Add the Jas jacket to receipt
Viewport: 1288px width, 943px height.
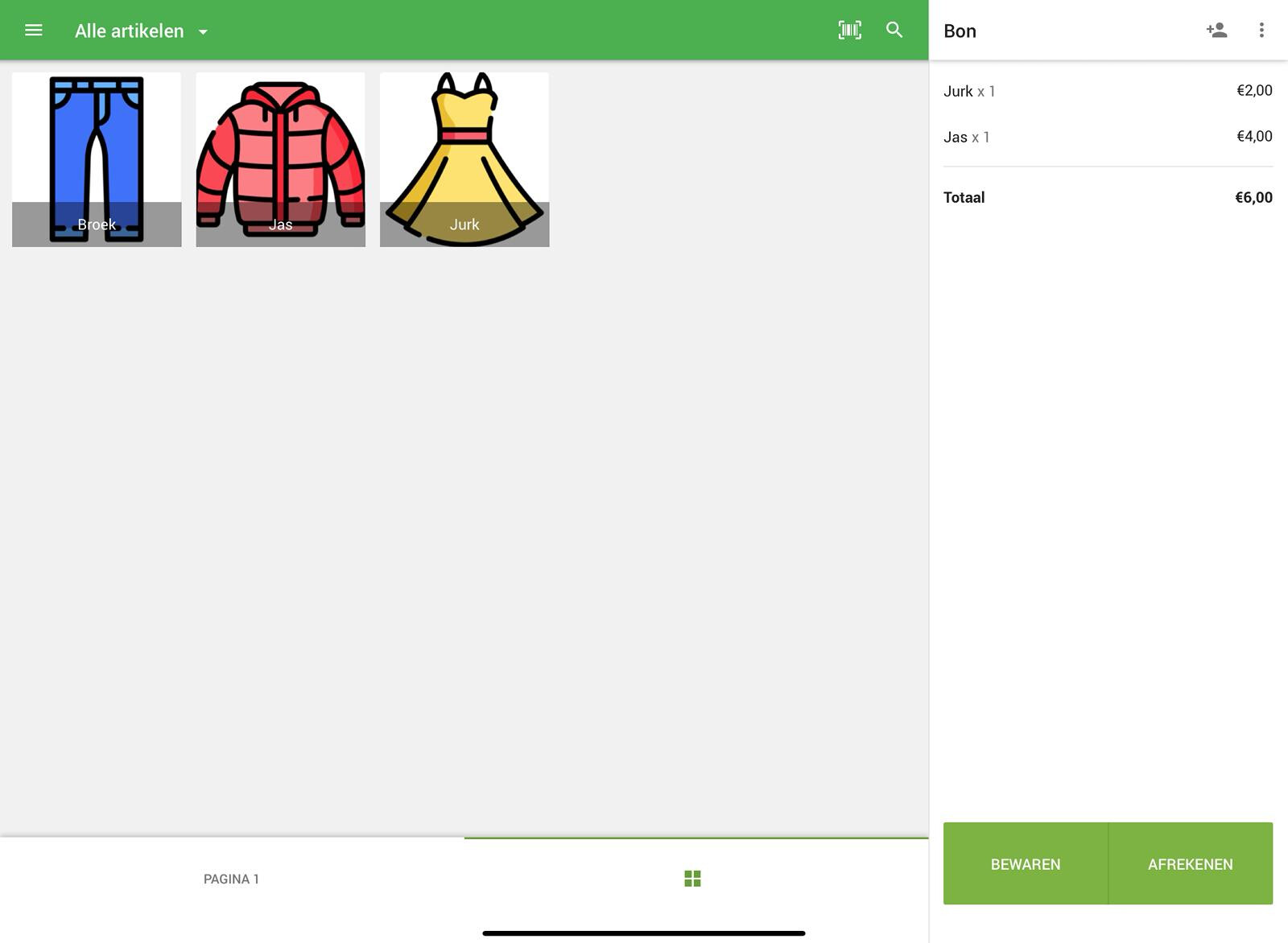tap(280, 159)
